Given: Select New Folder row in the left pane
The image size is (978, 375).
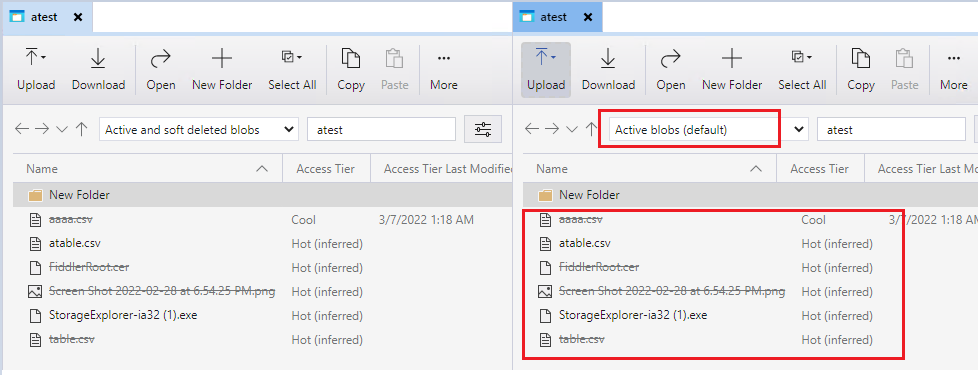Looking at the screenshot, I should point(263,195).
